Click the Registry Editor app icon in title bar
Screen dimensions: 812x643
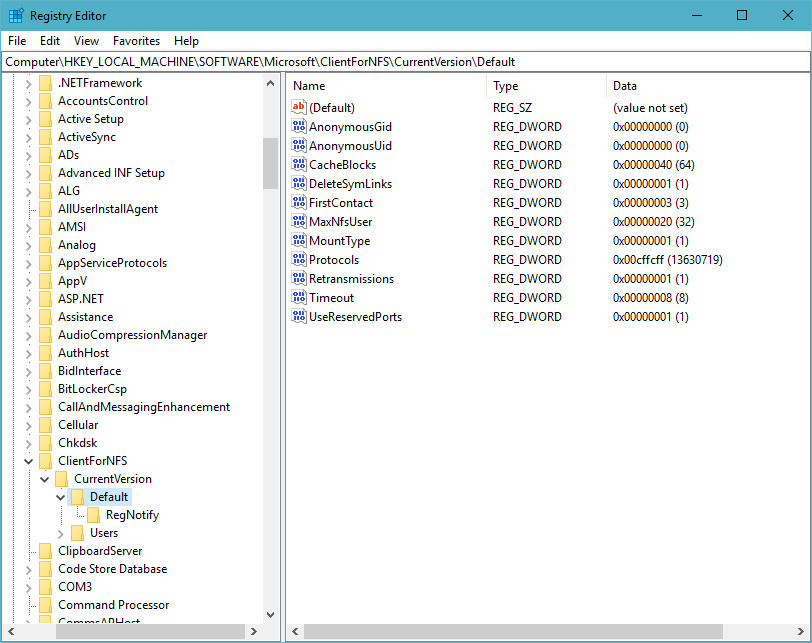(16, 16)
